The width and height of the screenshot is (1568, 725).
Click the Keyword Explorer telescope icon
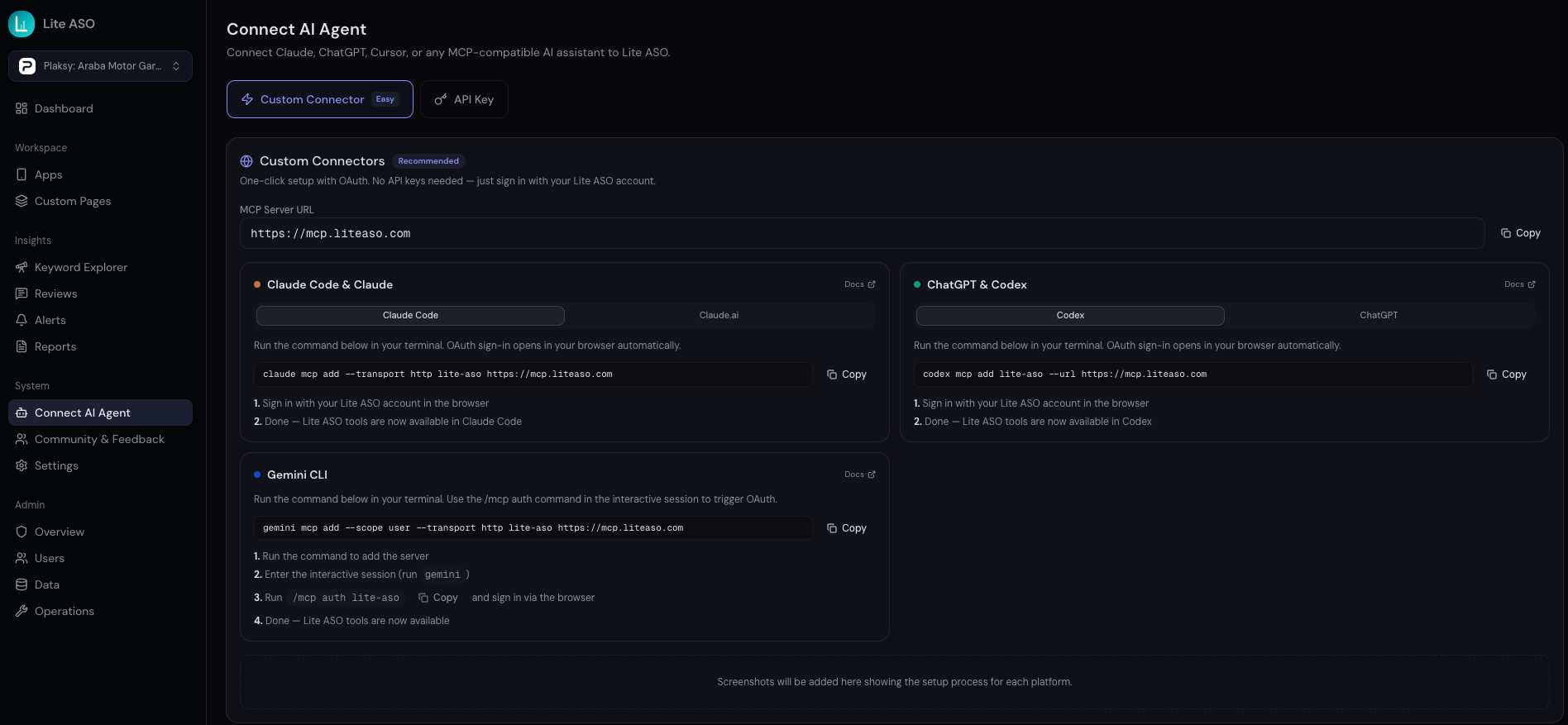pyautogui.click(x=22, y=267)
